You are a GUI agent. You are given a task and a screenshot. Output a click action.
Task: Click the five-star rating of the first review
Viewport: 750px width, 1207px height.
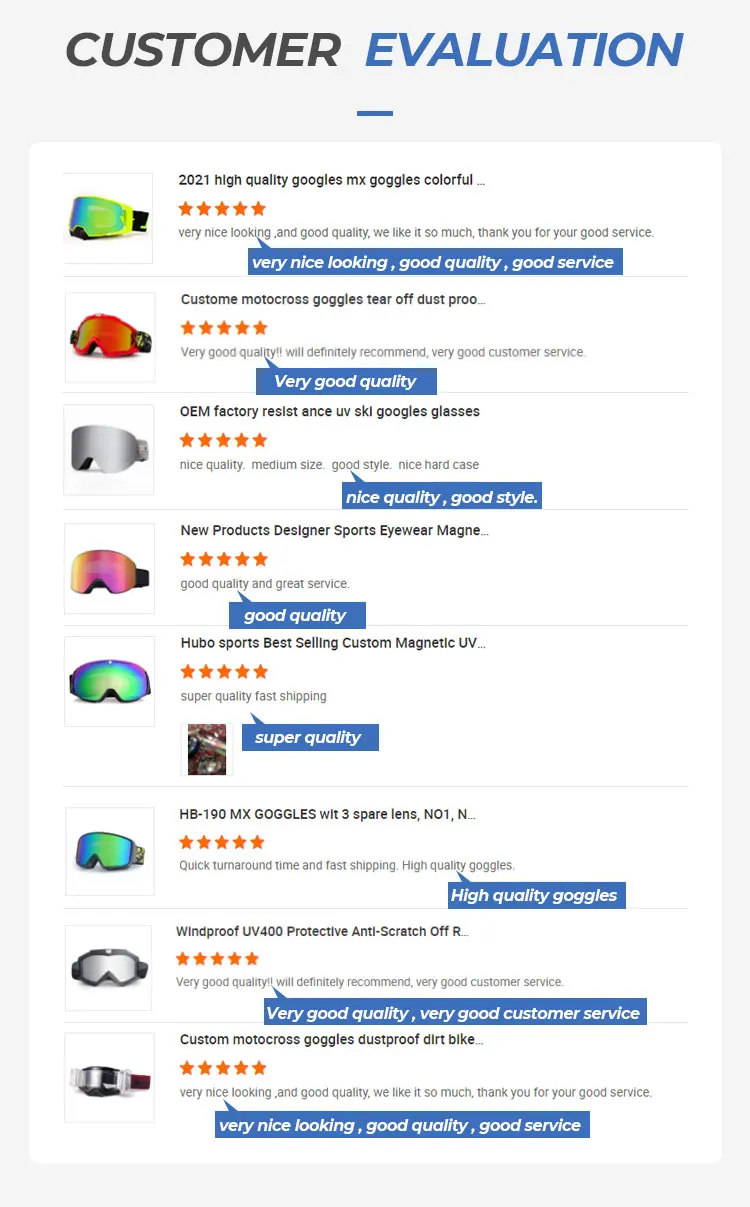click(x=222, y=209)
